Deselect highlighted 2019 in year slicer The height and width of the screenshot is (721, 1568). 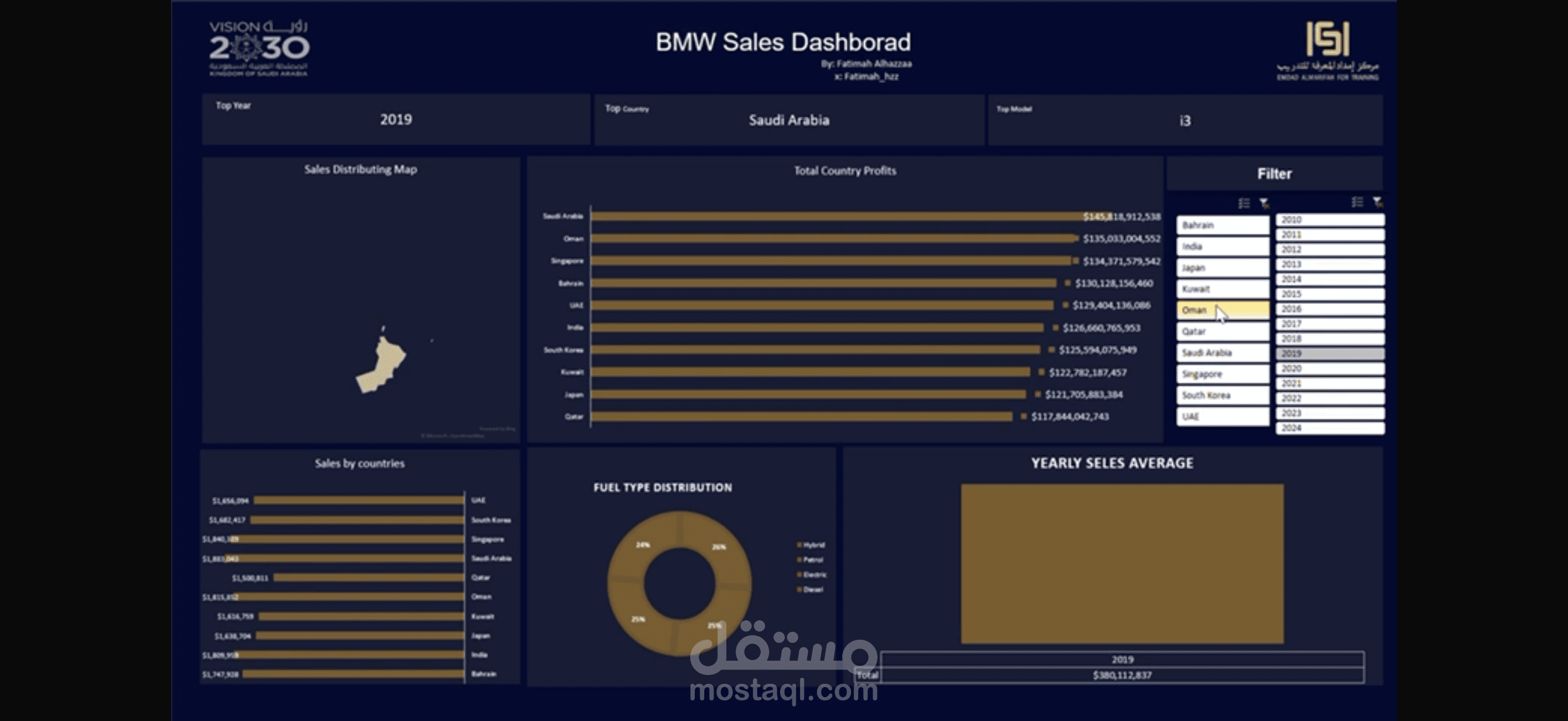1330,353
